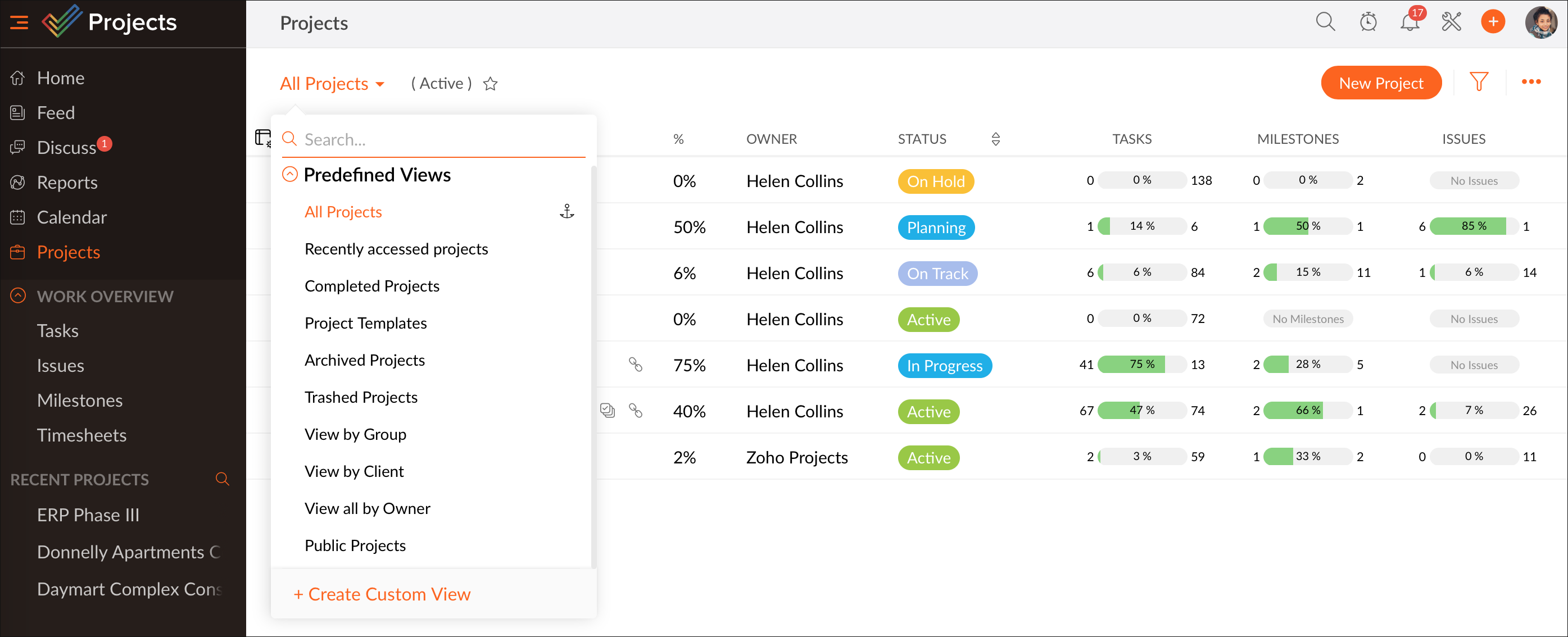Toggle the anchor default-view icon
The image size is (1568, 637).
[567, 211]
